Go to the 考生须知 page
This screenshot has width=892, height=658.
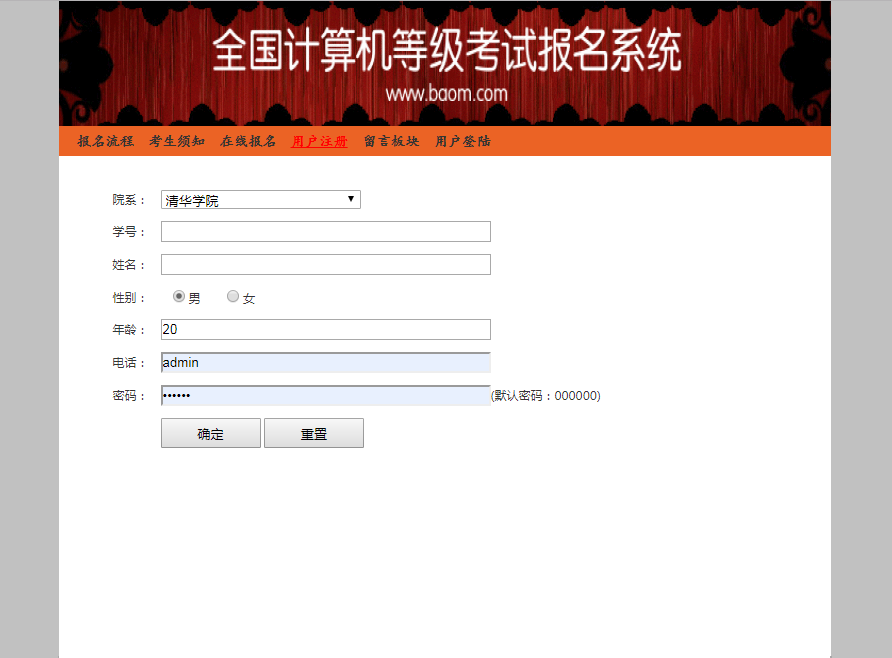(177, 141)
